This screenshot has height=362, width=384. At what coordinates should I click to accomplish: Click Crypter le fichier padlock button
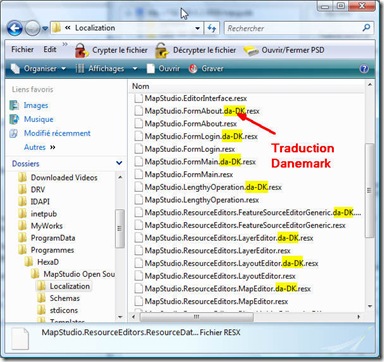click(111, 50)
